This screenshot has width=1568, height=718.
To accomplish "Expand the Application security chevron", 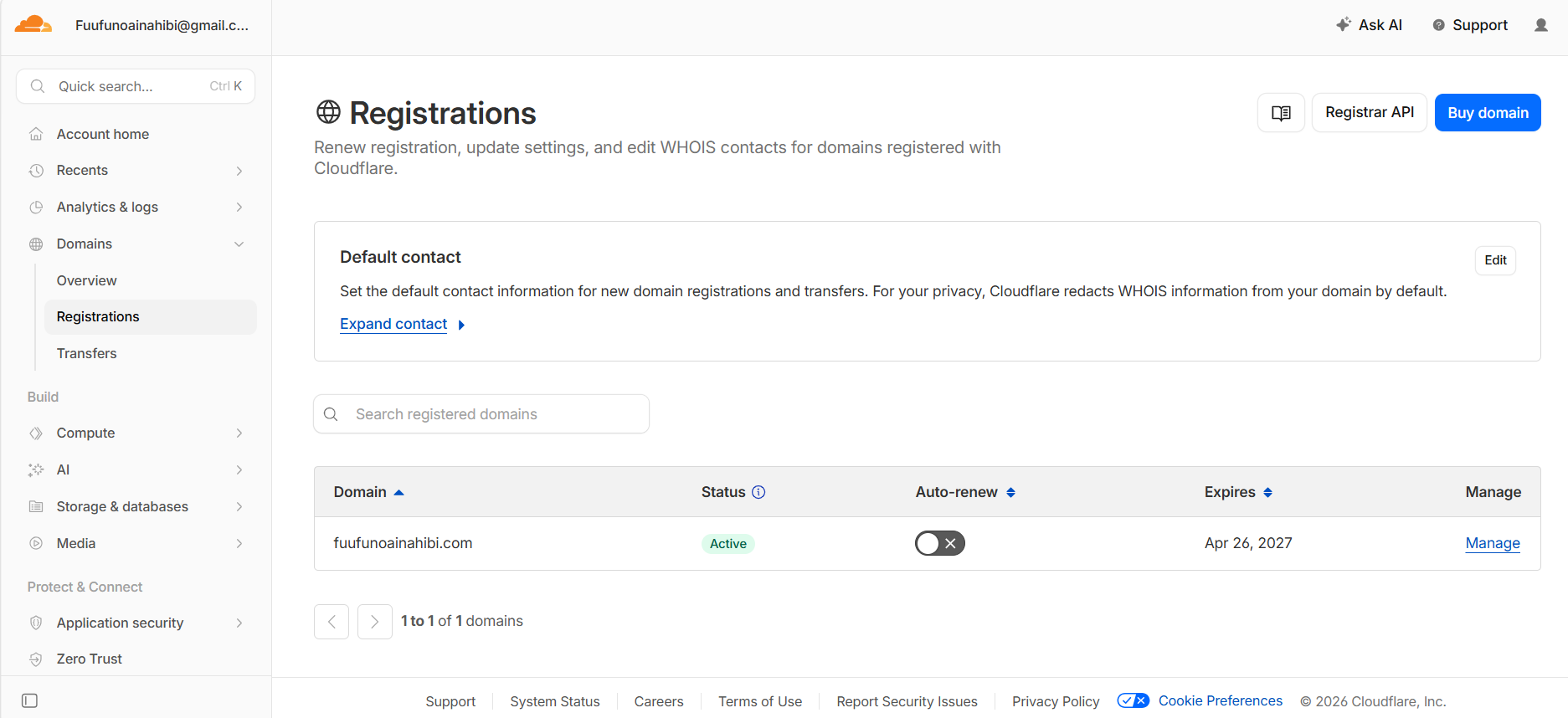I will click(239, 623).
